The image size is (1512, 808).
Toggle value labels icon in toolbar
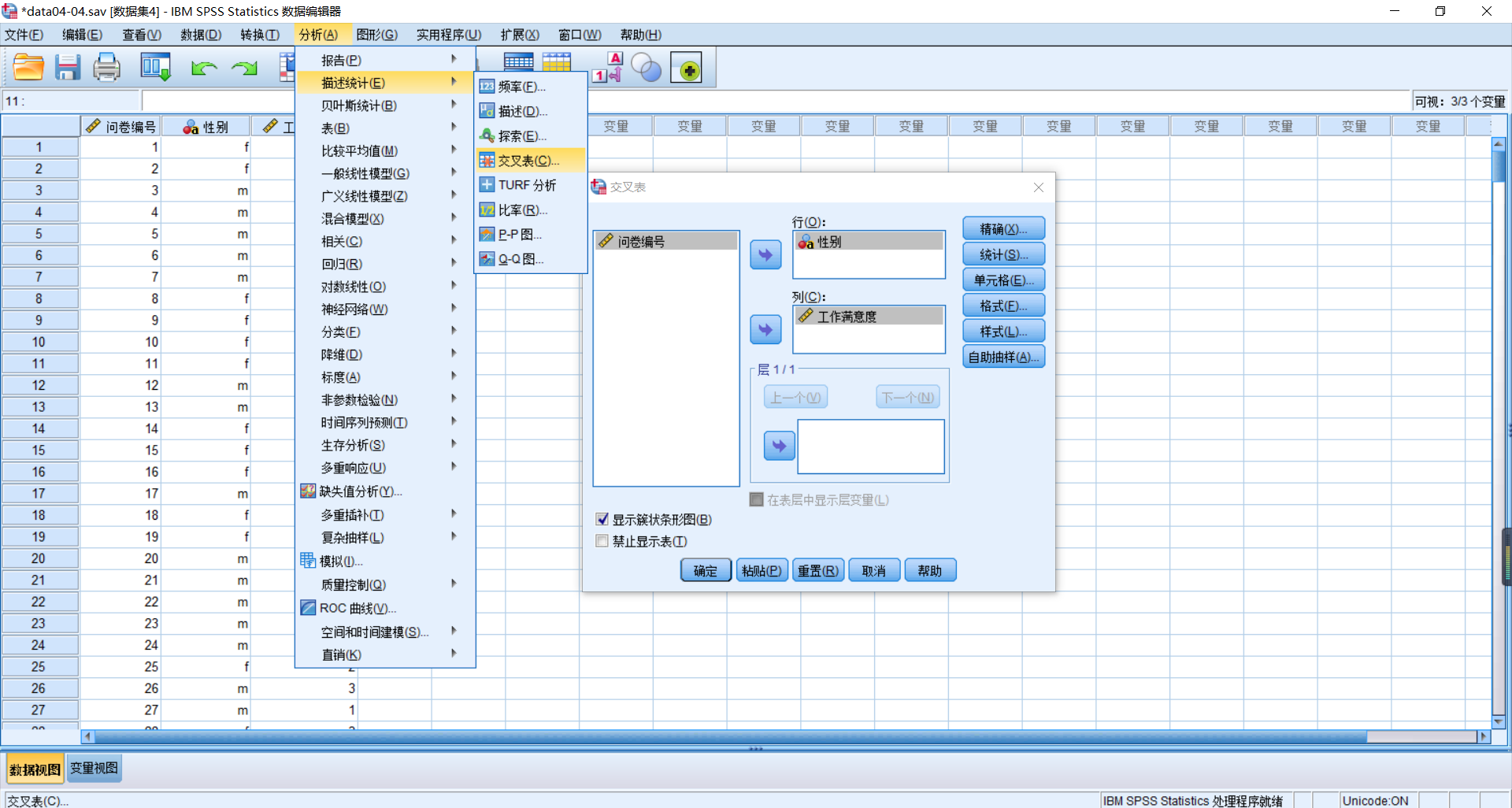click(607, 68)
